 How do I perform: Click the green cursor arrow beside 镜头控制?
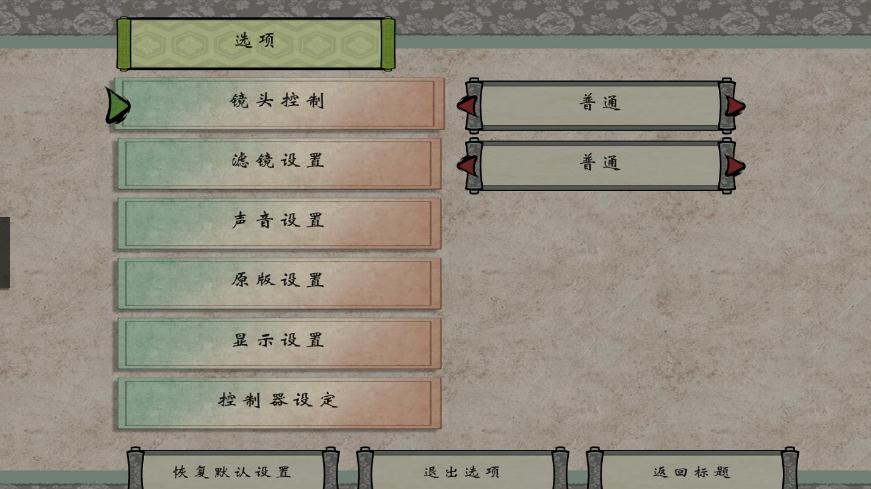coord(117,106)
